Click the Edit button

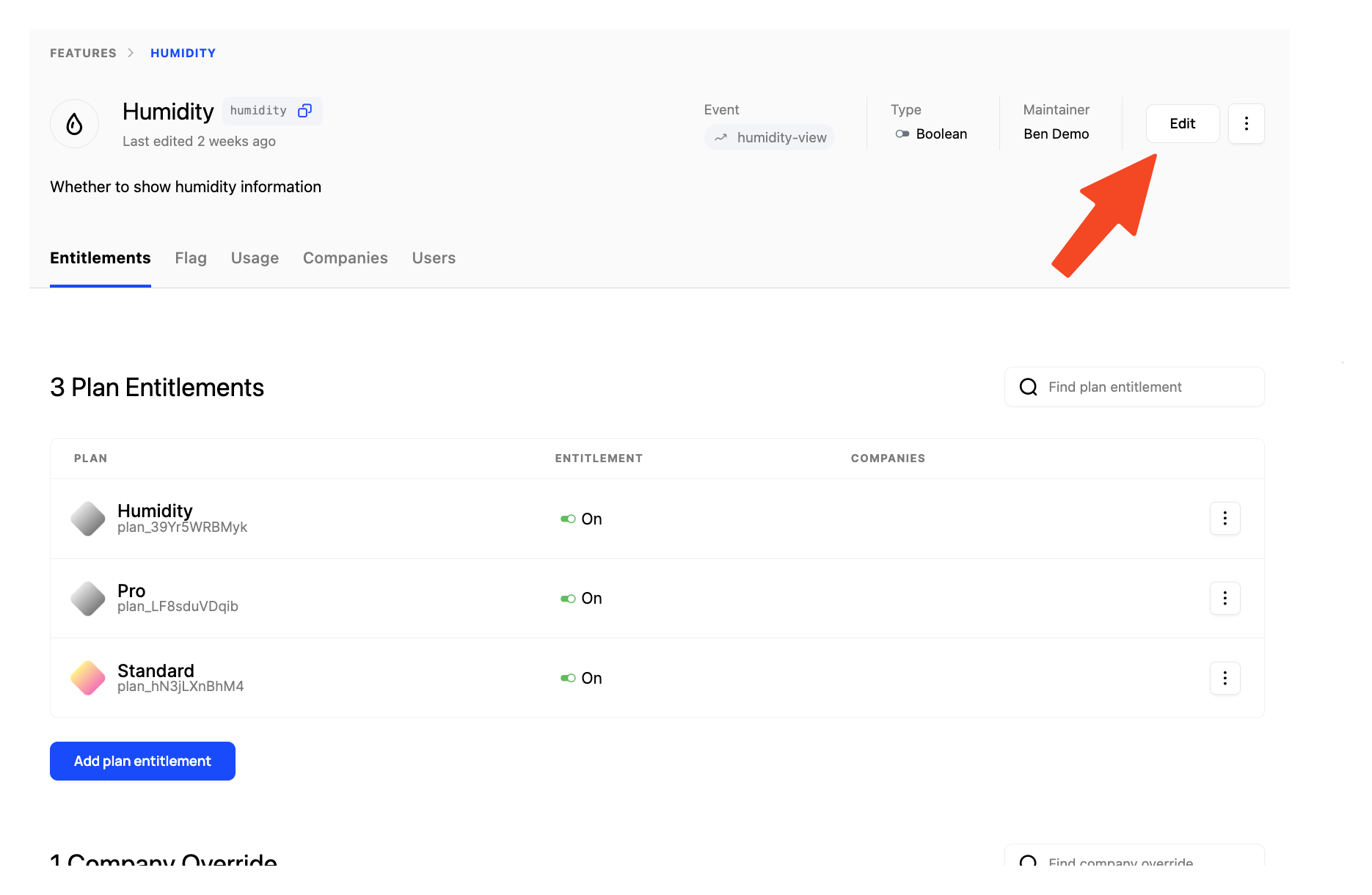pos(1182,123)
